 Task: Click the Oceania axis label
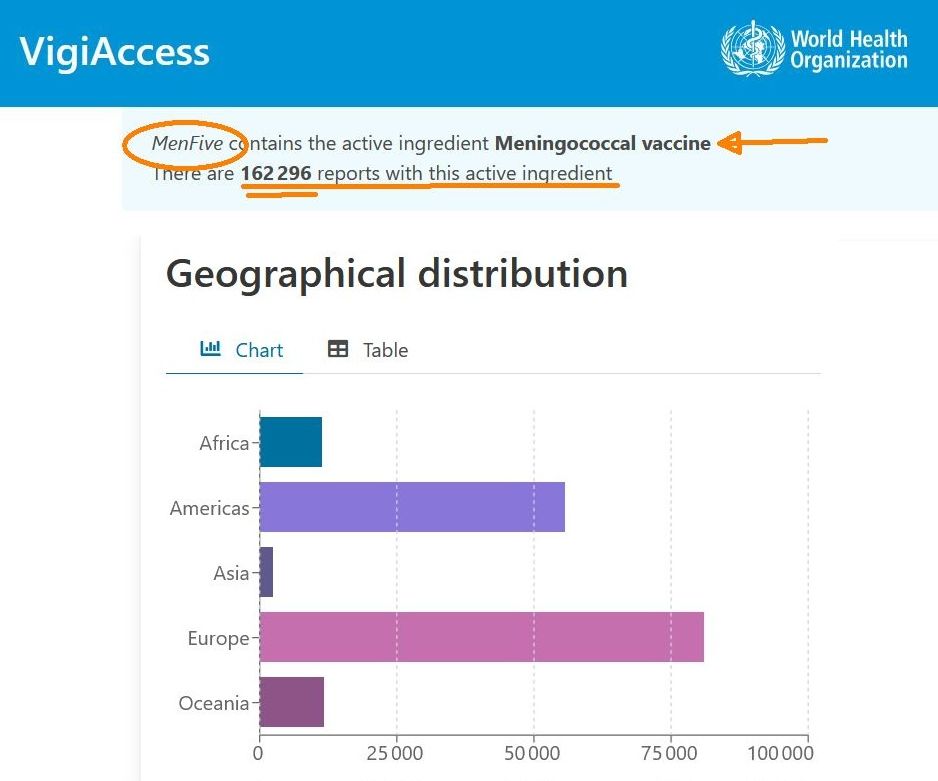(x=214, y=703)
